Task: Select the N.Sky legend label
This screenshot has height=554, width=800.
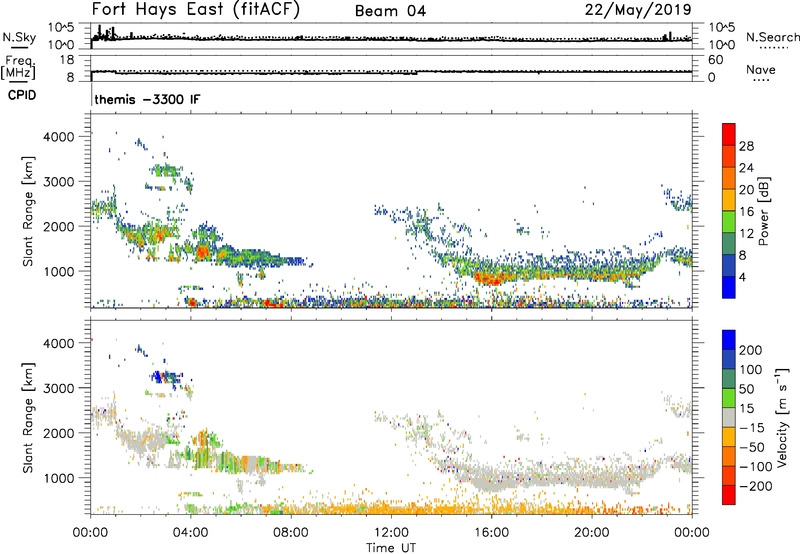Action: click(x=19, y=38)
